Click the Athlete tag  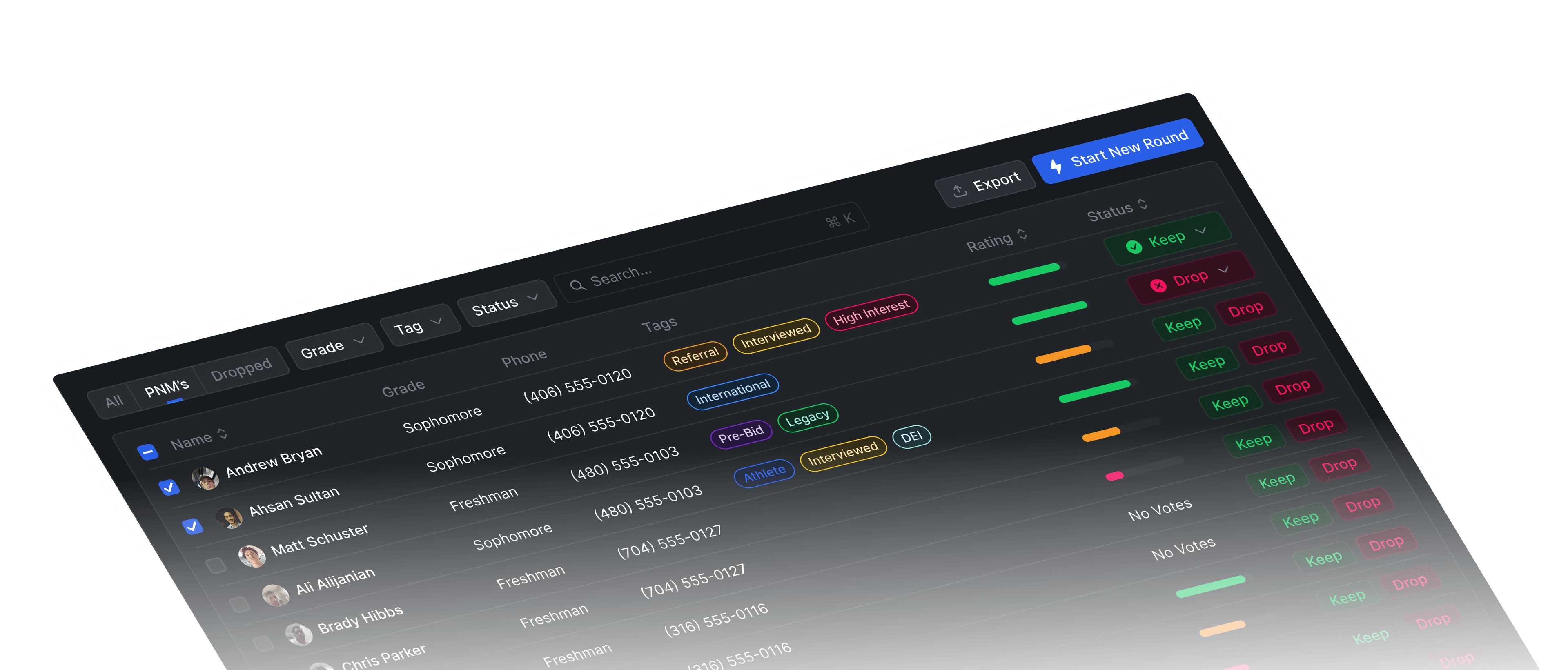pos(764,473)
